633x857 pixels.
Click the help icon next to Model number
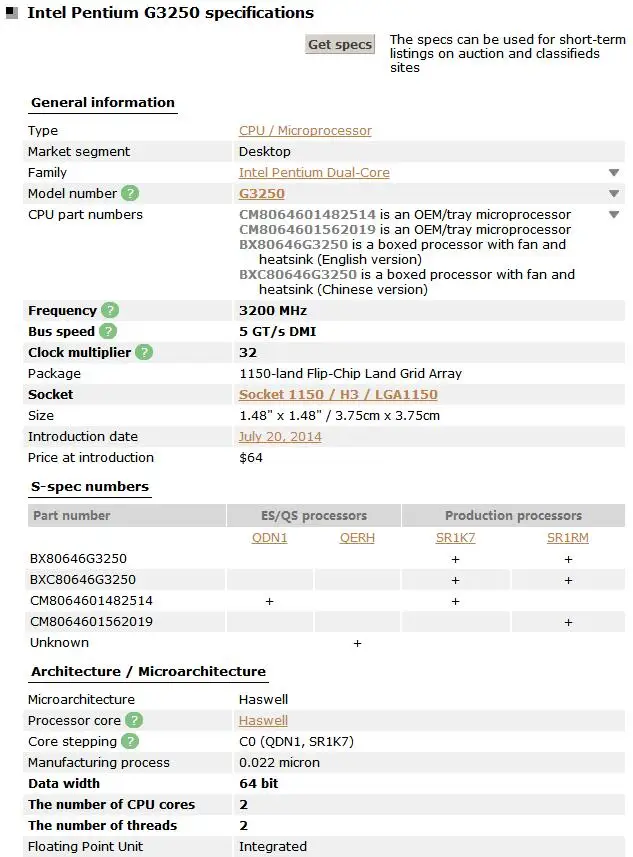pos(130,193)
